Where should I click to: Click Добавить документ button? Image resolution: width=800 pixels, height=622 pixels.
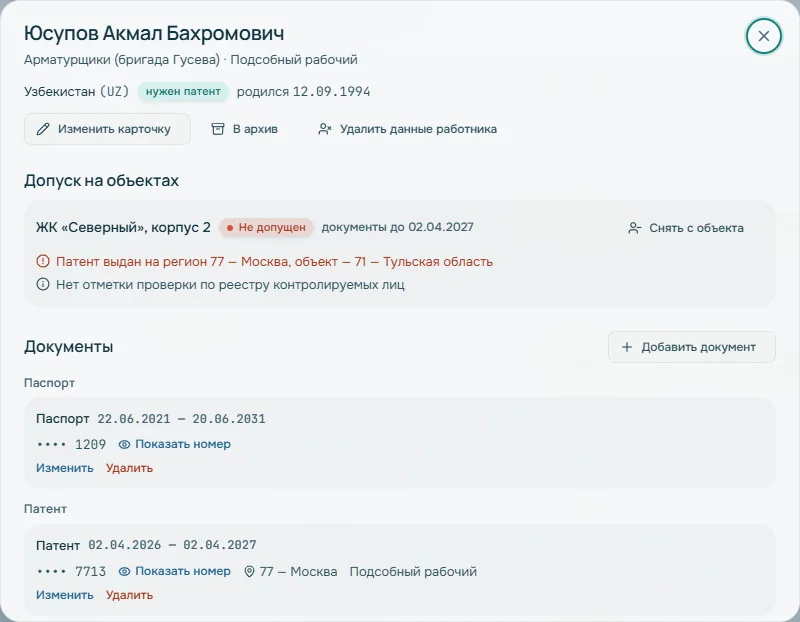click(692, 347)
